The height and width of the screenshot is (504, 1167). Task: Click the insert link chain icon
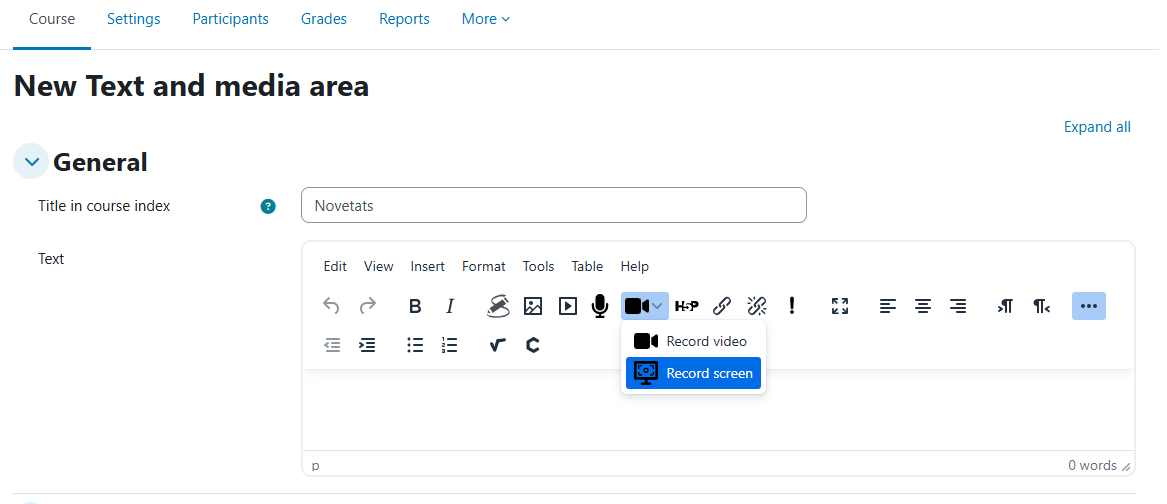pyautogui.click(x=722, y=307)
